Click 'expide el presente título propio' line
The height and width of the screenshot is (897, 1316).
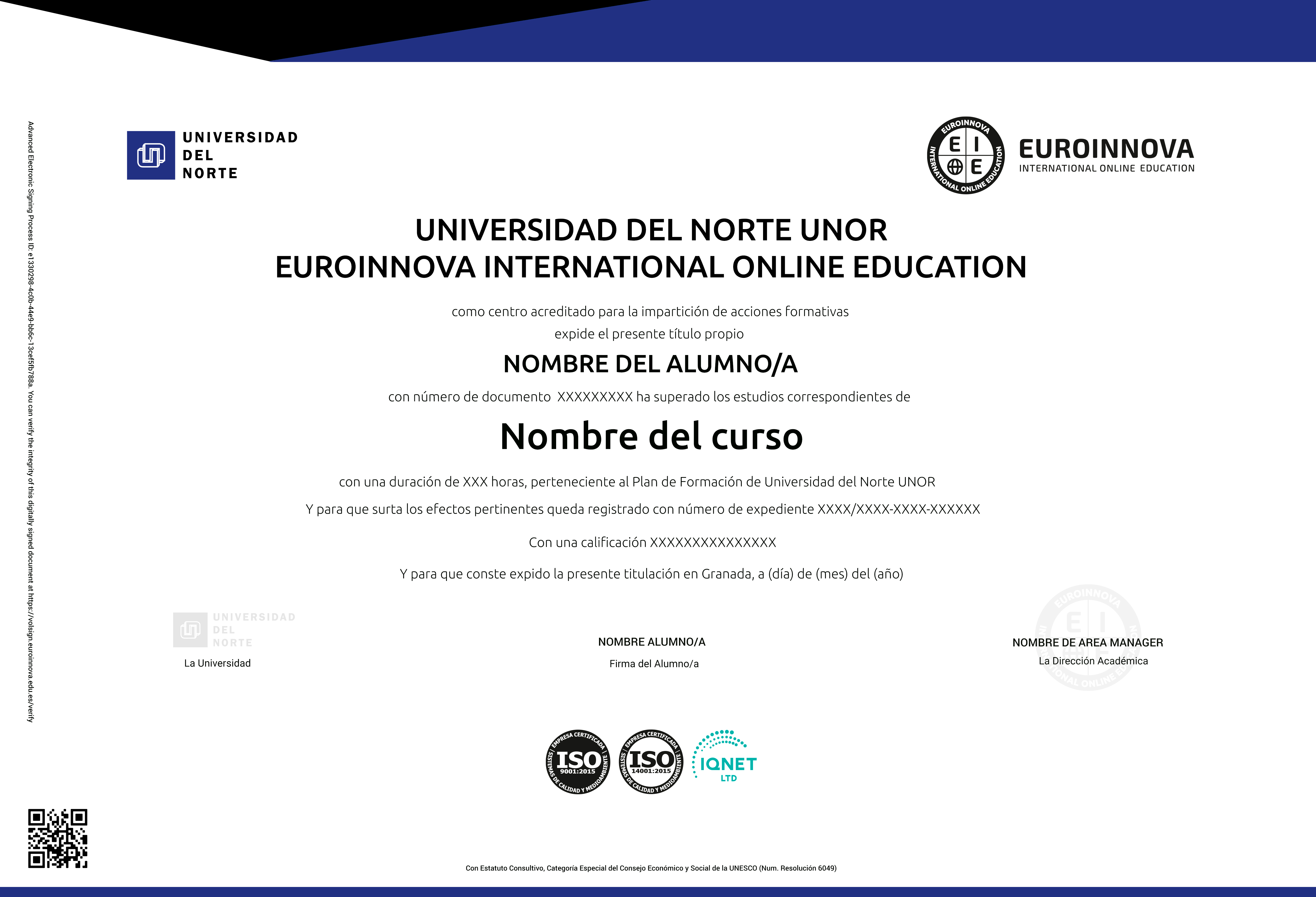[649, 334]
